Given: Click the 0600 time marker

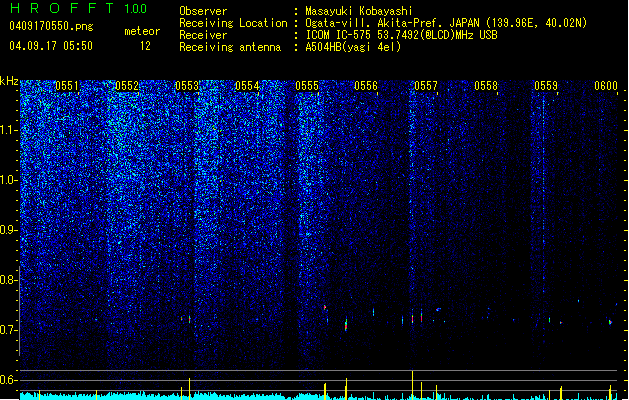Looking at the screenshot, I should pyautogui.click(x=606, y=86).
